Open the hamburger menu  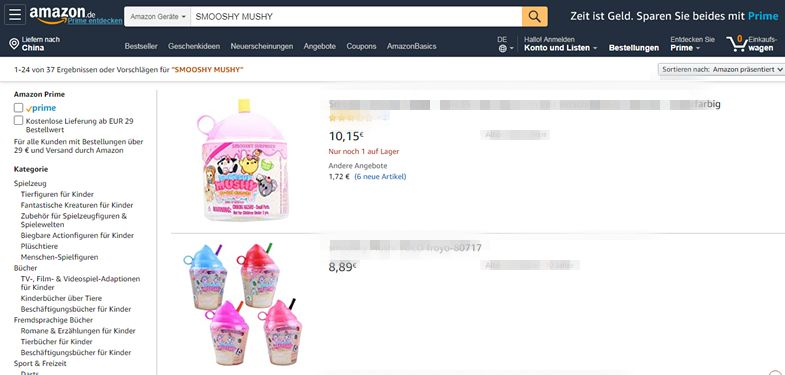(x=15, y=15)
